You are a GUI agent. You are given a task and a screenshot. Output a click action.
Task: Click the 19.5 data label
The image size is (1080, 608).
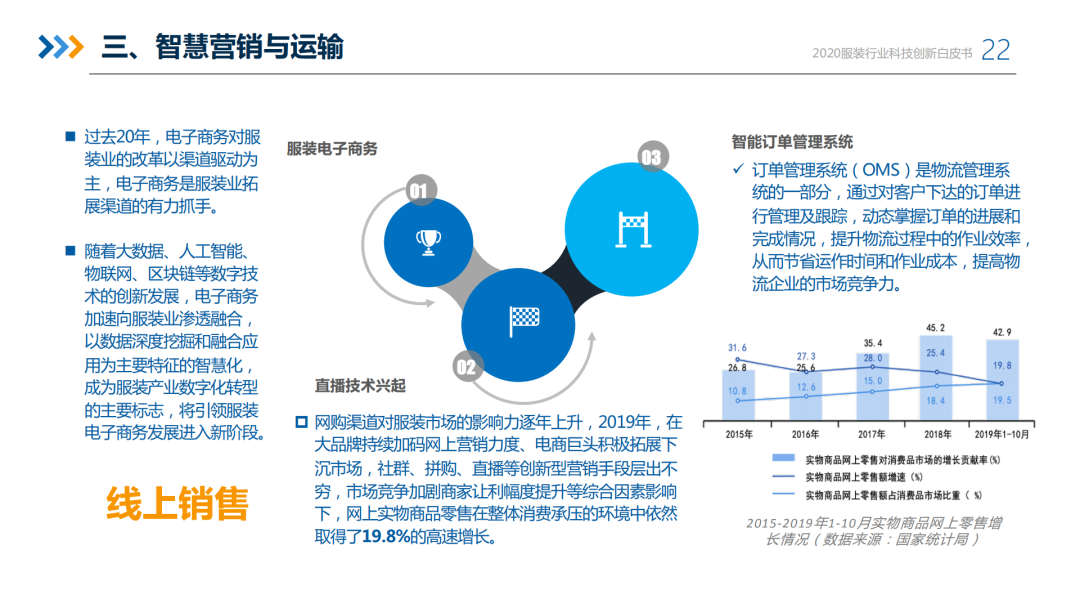(x=1002, y=400)
